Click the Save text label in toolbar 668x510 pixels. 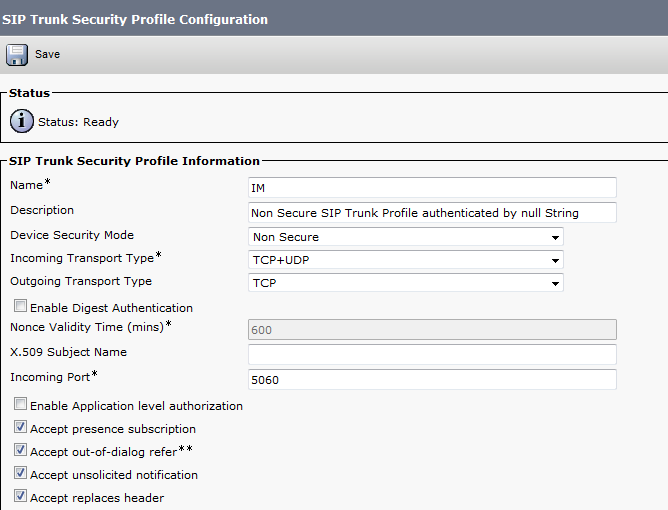[48, 54]
